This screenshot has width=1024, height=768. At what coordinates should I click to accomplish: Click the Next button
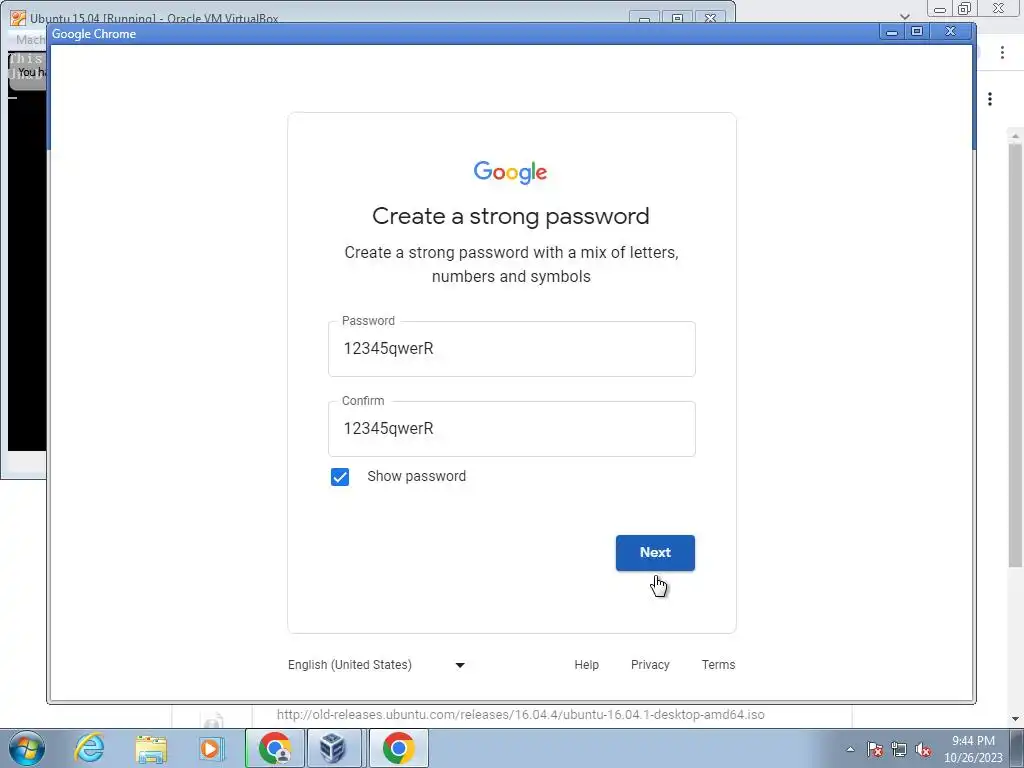click(655, 552)
